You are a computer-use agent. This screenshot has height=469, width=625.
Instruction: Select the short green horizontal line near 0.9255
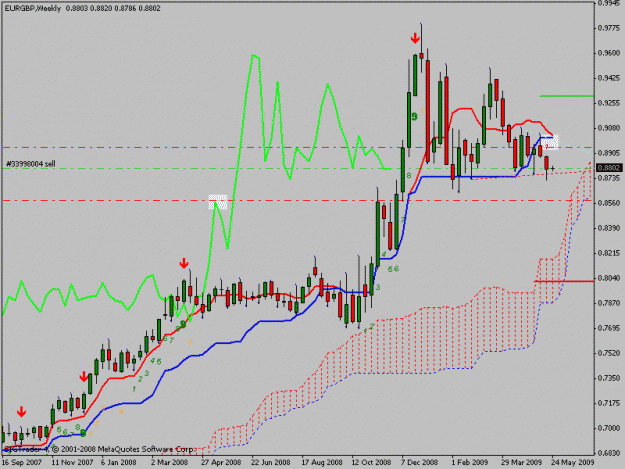[566, 96]
